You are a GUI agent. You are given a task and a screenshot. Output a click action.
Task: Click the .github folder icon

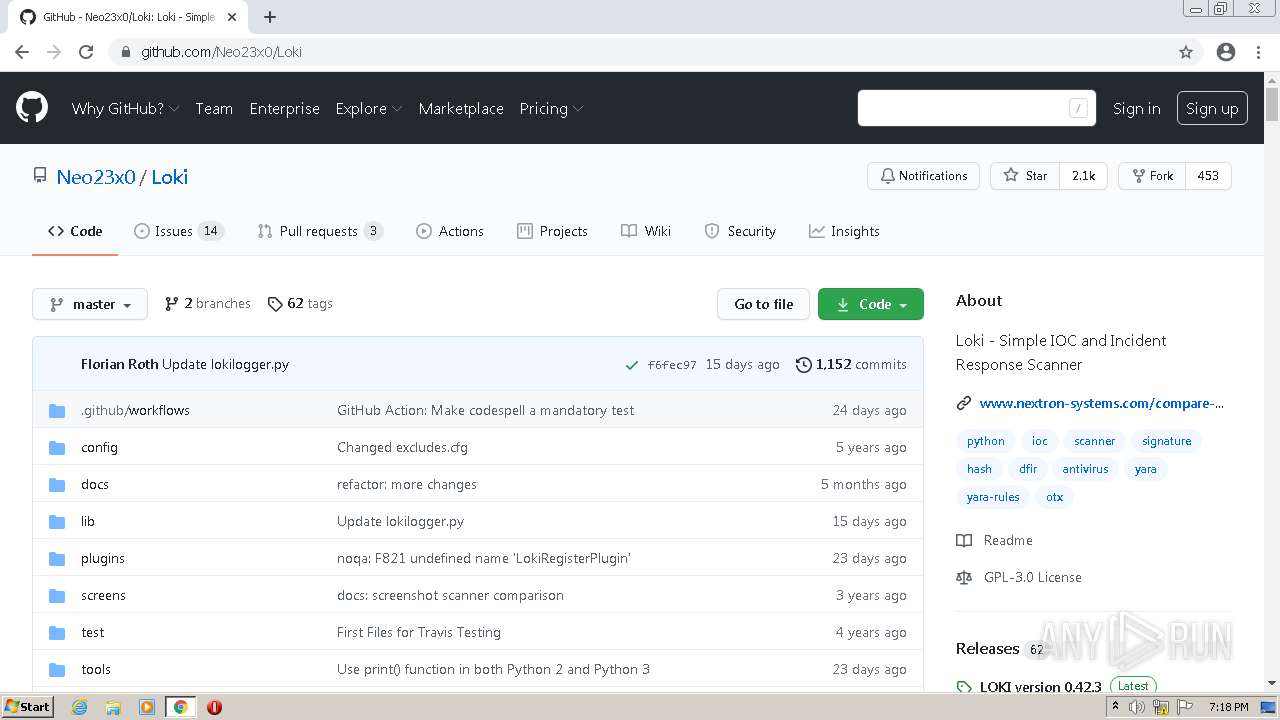click(57, 410)
